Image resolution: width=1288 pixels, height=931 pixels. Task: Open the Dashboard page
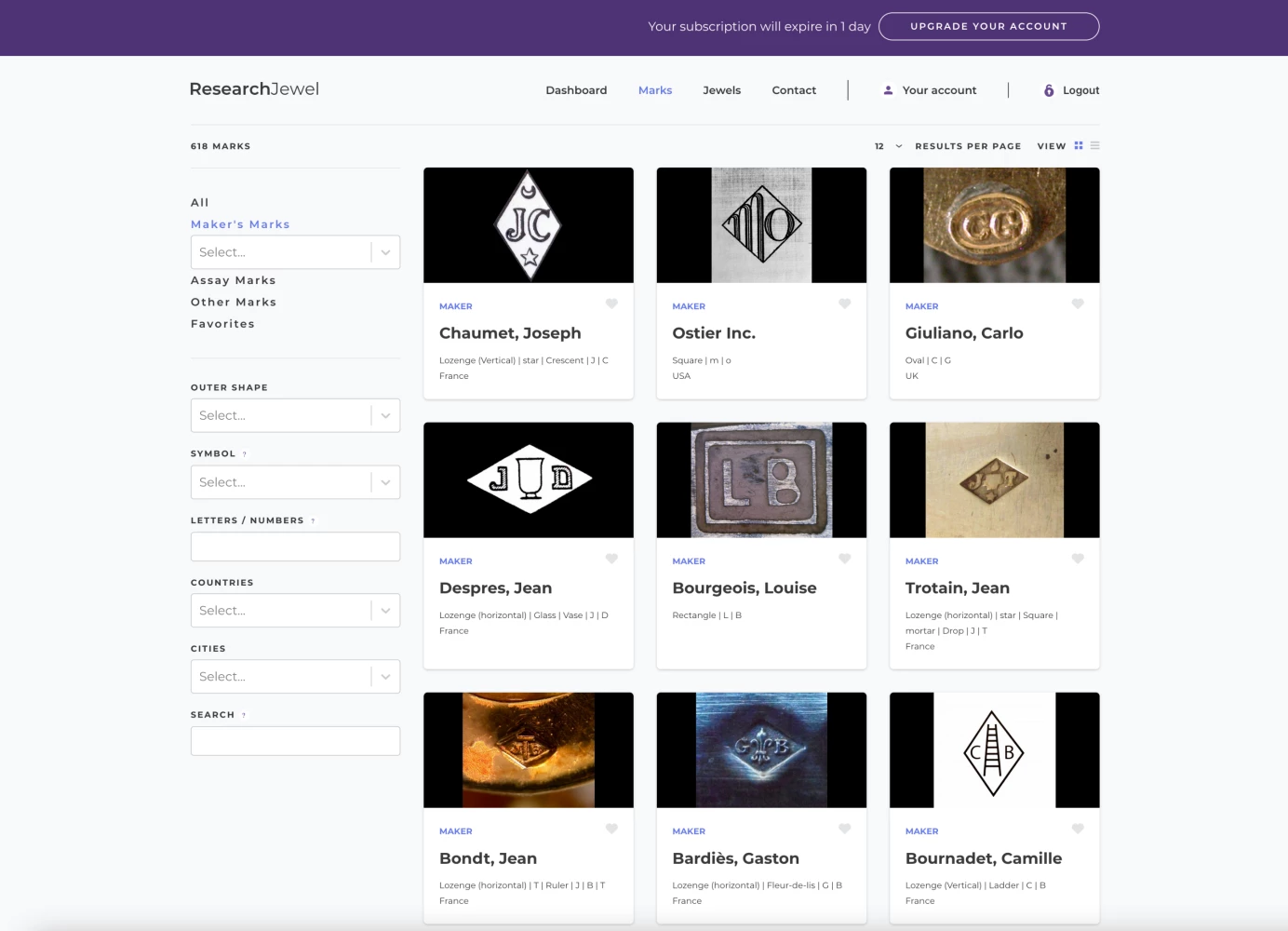(x=576, y=90)
